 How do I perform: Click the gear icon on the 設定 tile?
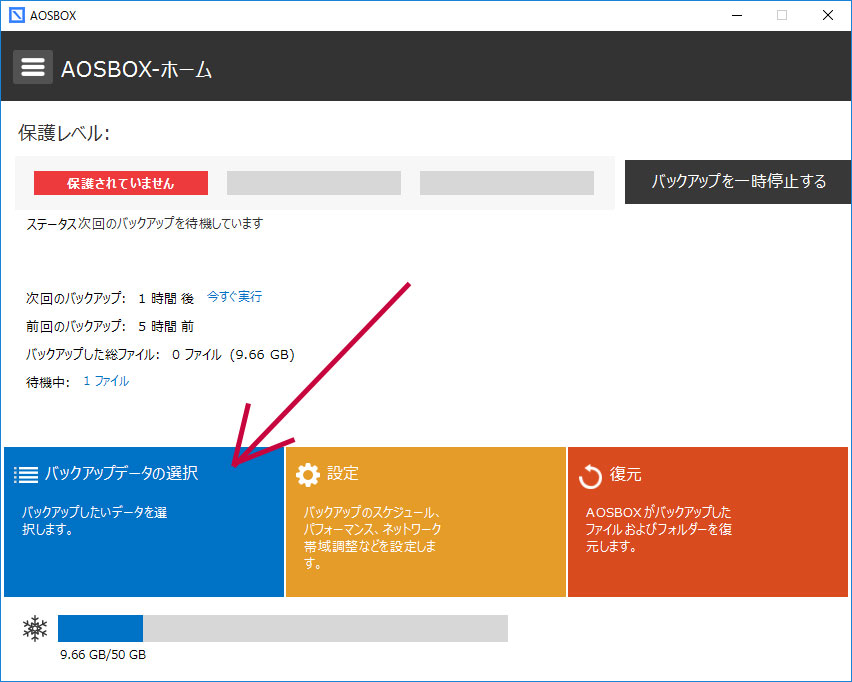click(308, 474)
